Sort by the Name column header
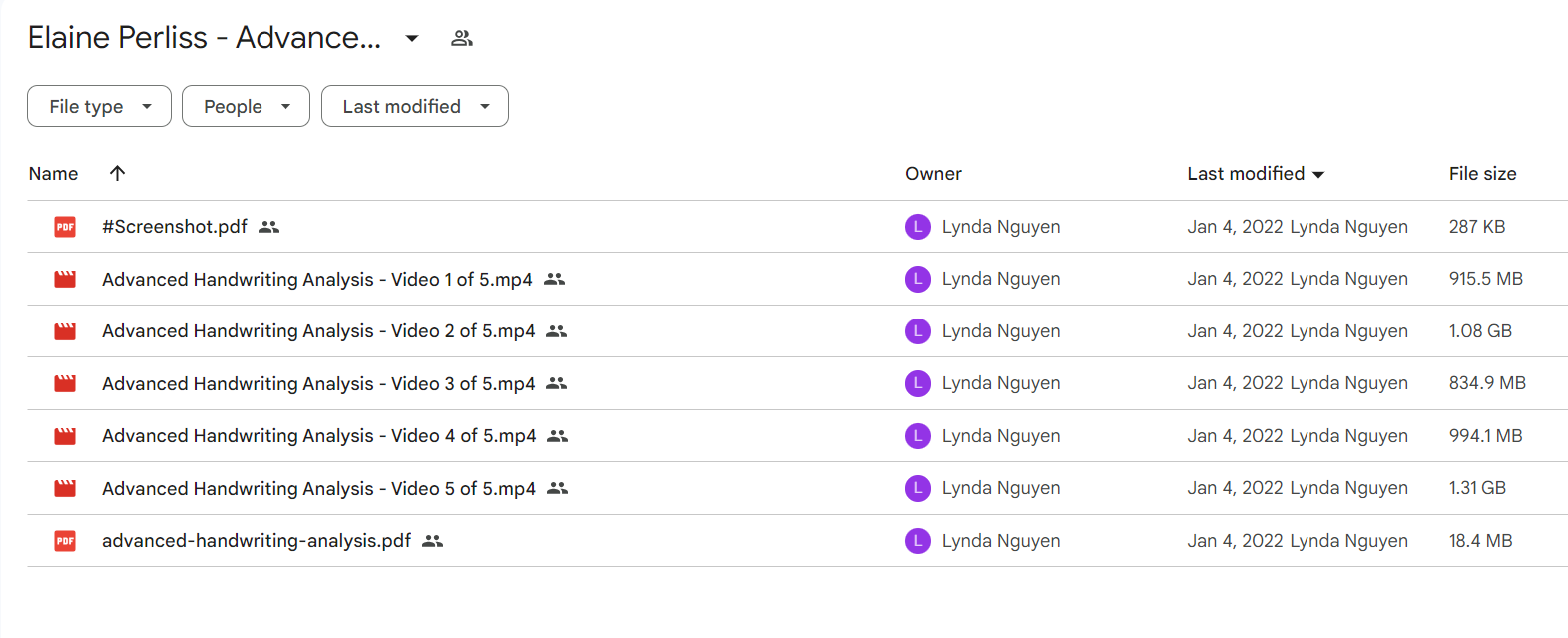1568x638 pixels. (53, 174)
